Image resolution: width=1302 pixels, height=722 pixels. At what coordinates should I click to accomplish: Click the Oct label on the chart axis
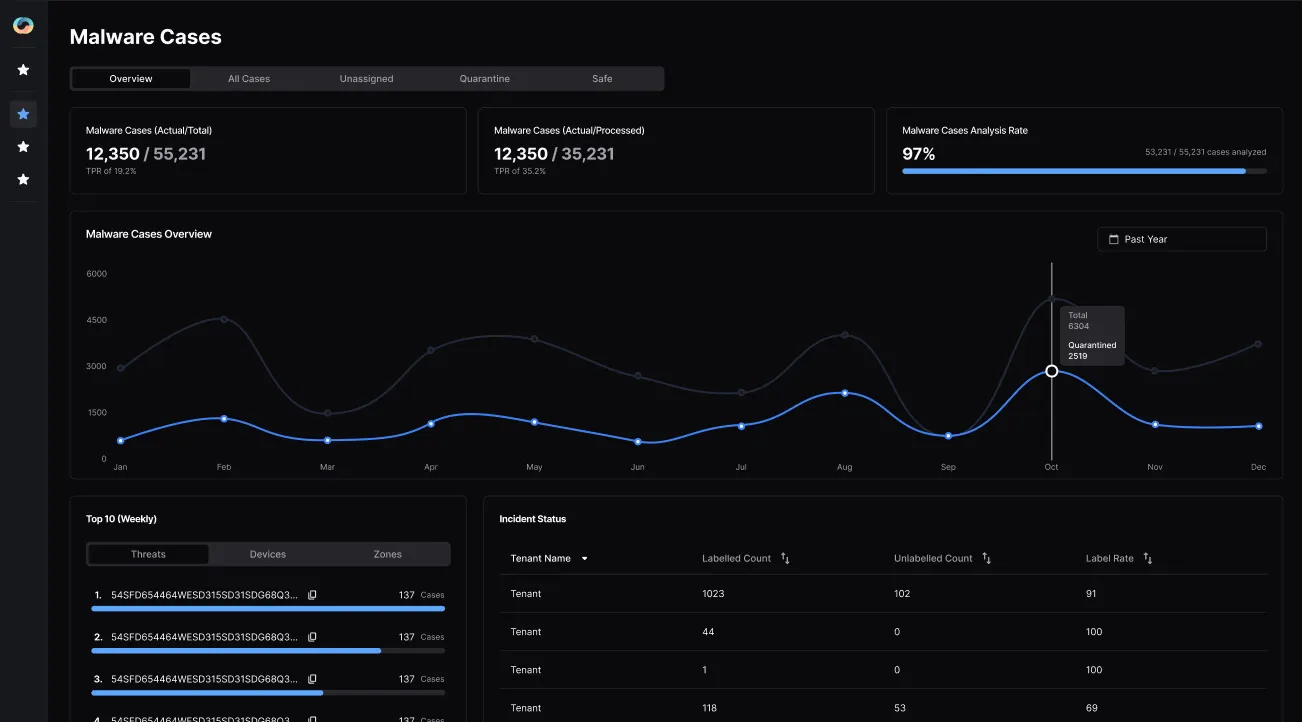point(1051,467)
